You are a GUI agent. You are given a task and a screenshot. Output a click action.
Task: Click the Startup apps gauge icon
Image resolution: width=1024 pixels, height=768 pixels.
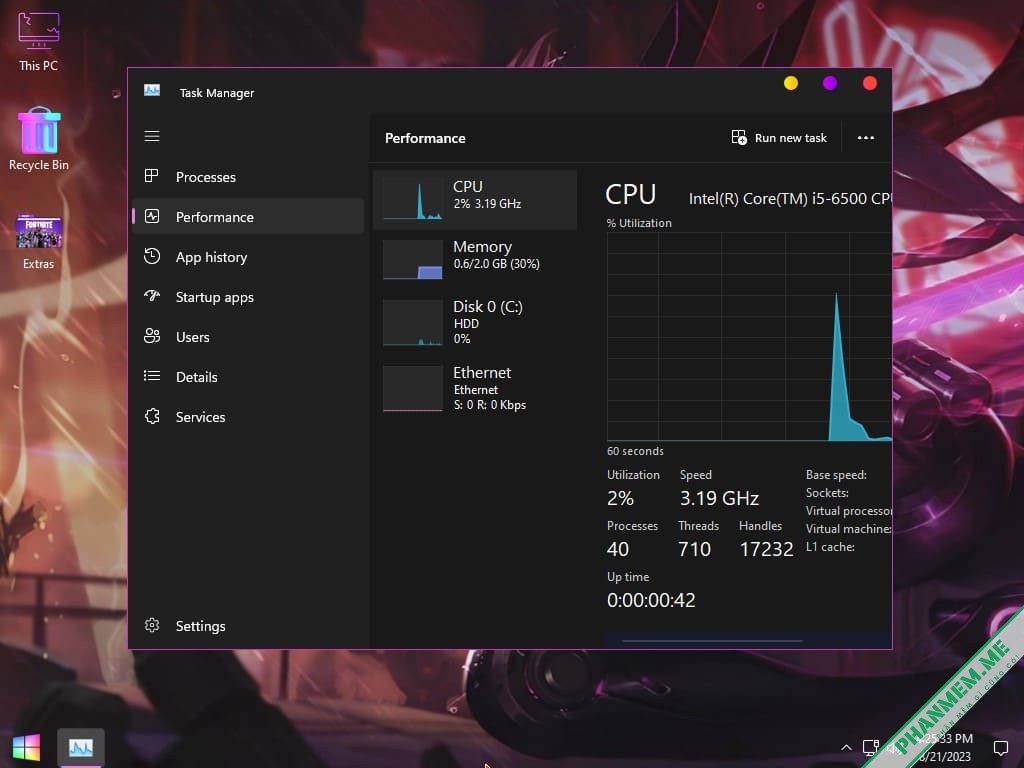pyautogui.click(x=152, y=296)
